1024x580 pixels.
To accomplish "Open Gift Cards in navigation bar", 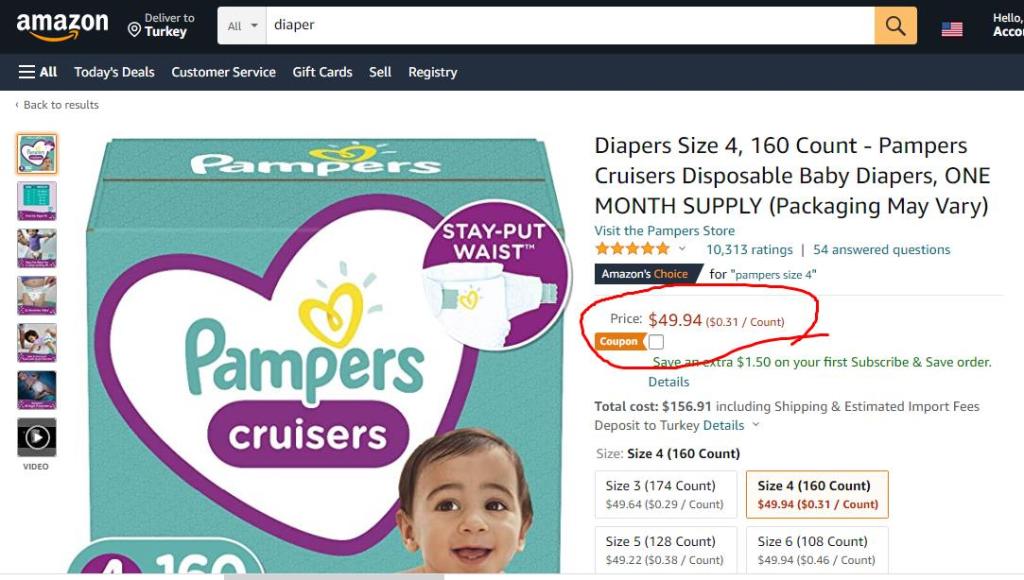I will click(322, 72).
